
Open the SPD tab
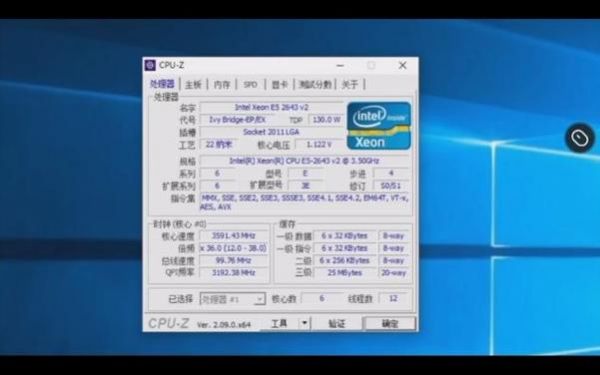[x=250, y=85]
